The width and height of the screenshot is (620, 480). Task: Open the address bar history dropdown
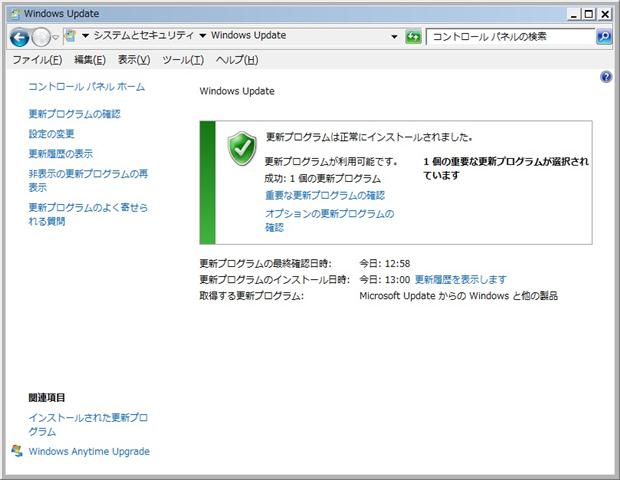pyautogui.click(x=394, y=37)
